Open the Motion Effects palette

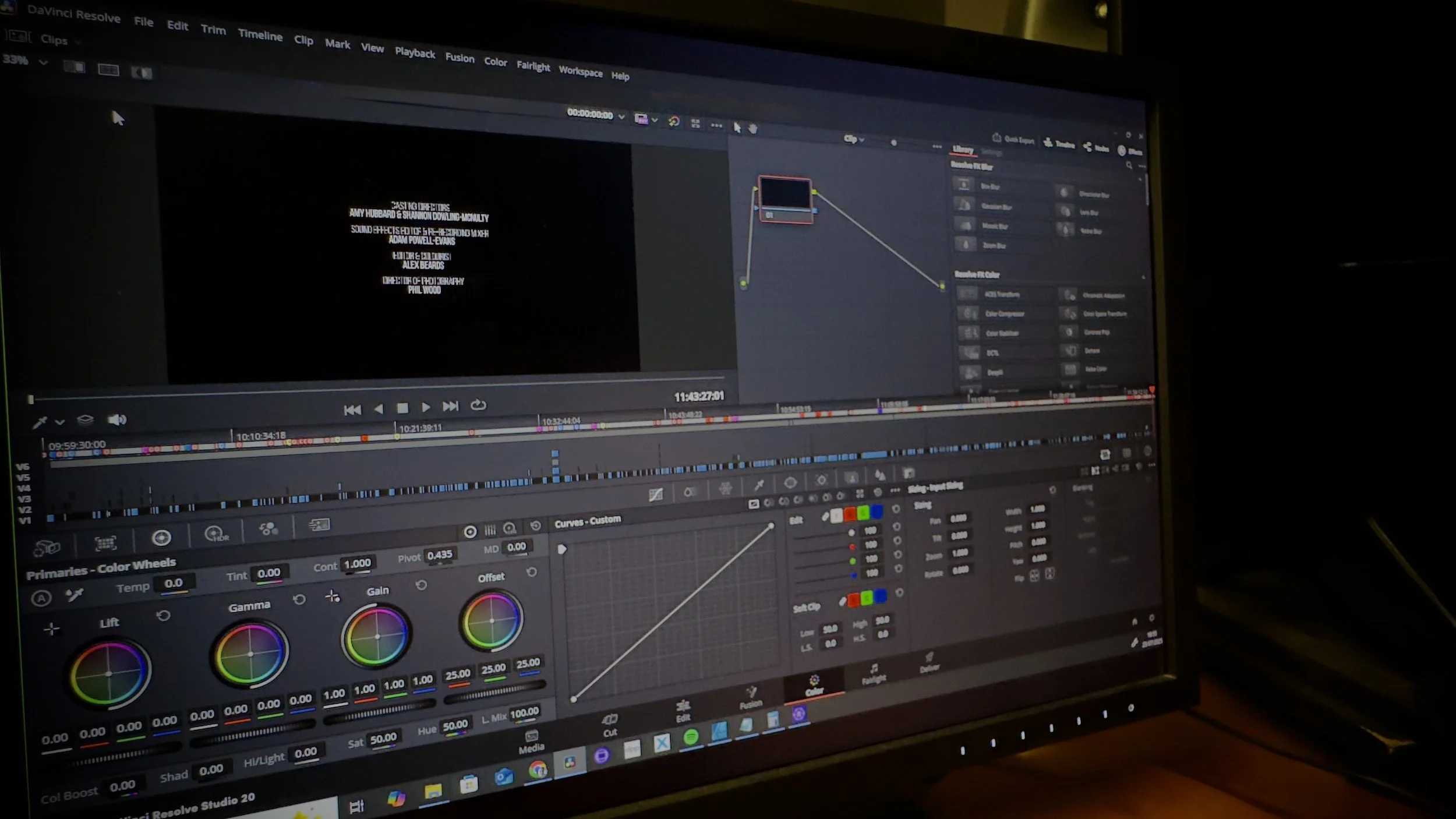(x=319, y=525)
